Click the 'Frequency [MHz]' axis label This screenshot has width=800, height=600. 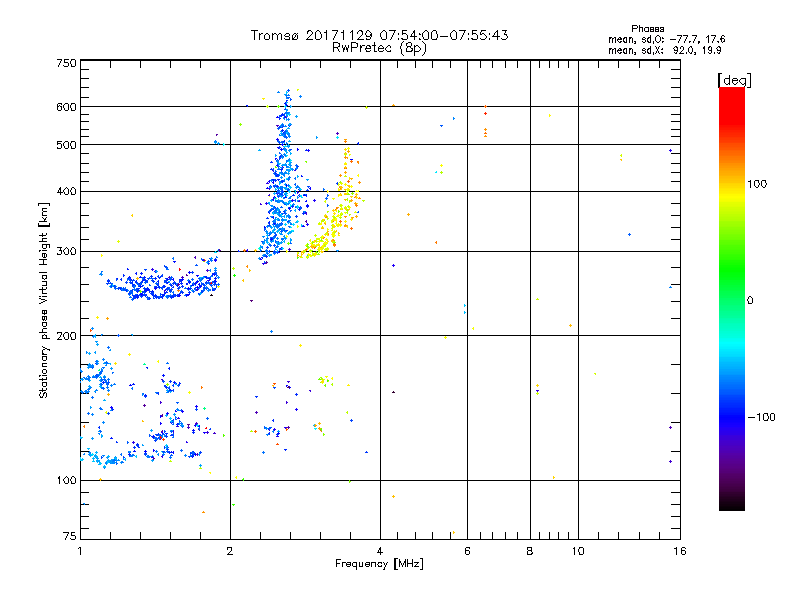click(379, 564)
